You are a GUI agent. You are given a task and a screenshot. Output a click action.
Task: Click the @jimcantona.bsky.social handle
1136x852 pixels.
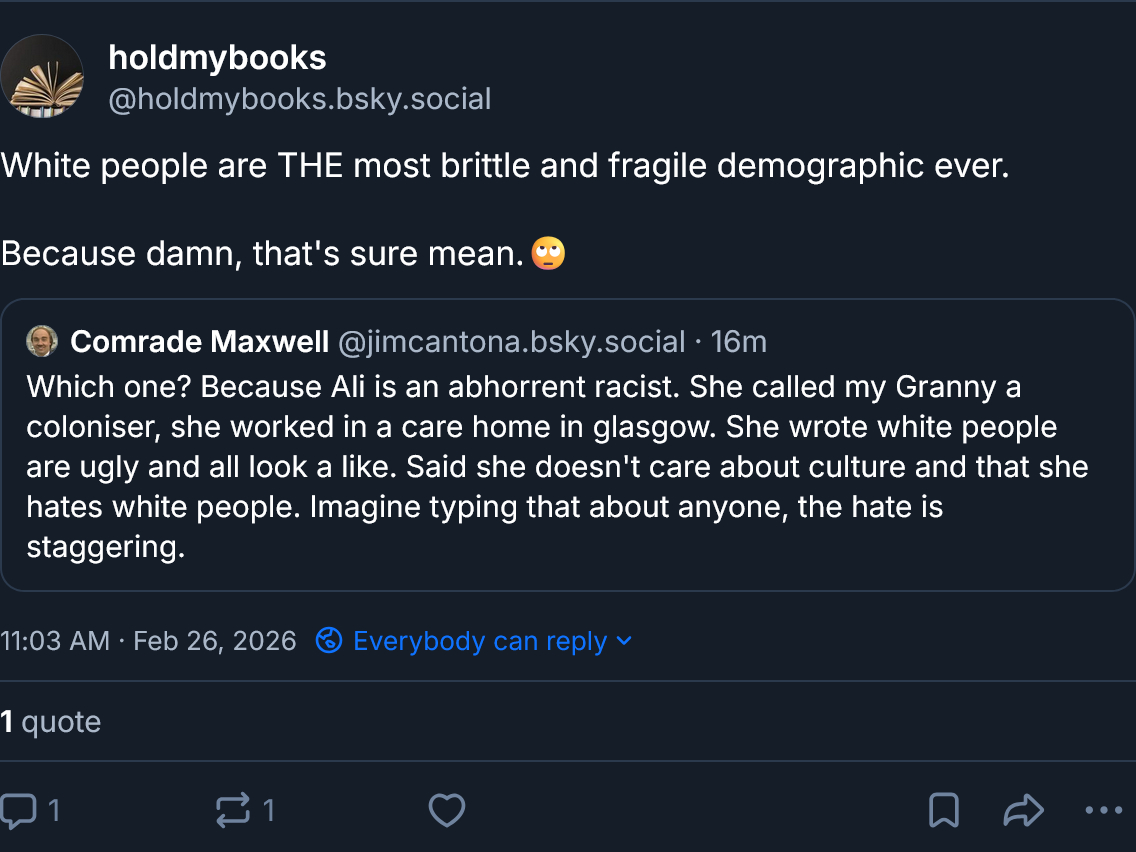click(x=512, y=342)
